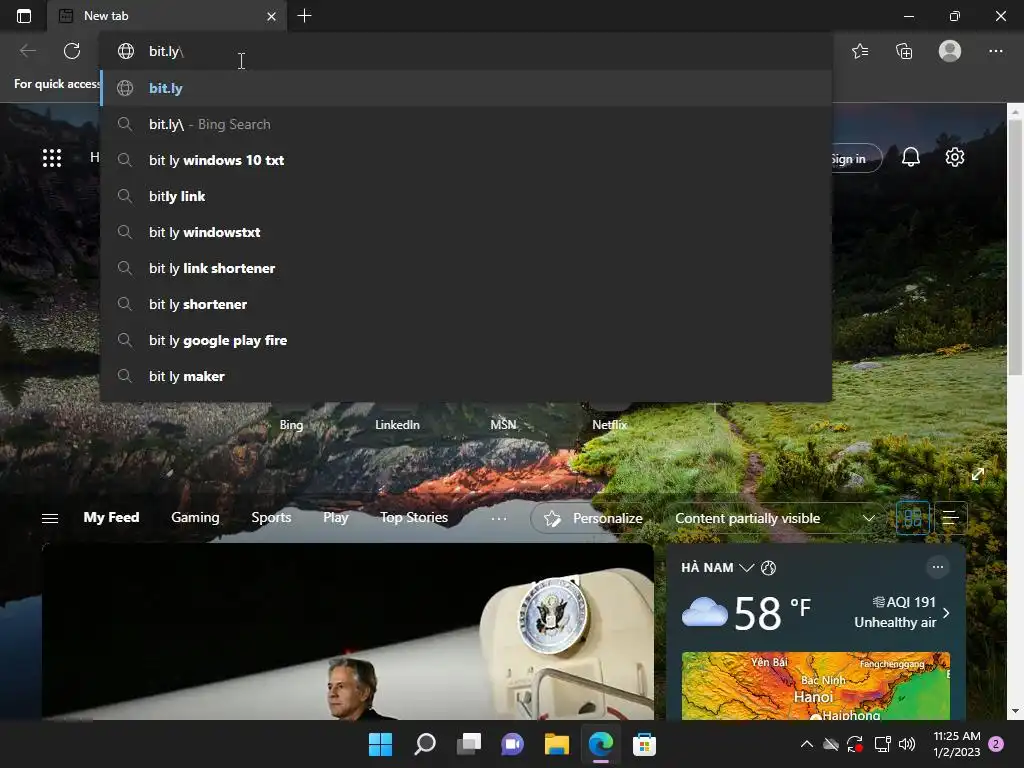1024x768 pixels.
Task: Choose 'bit ly google play fire' suggestion
Action: 466,340
